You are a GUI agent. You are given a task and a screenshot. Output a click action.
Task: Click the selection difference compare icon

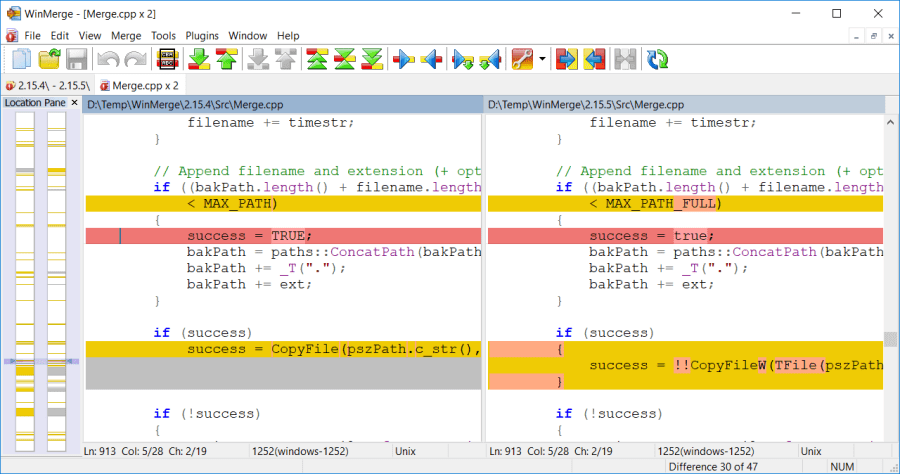pyautogui.click(x=168, y=59)
